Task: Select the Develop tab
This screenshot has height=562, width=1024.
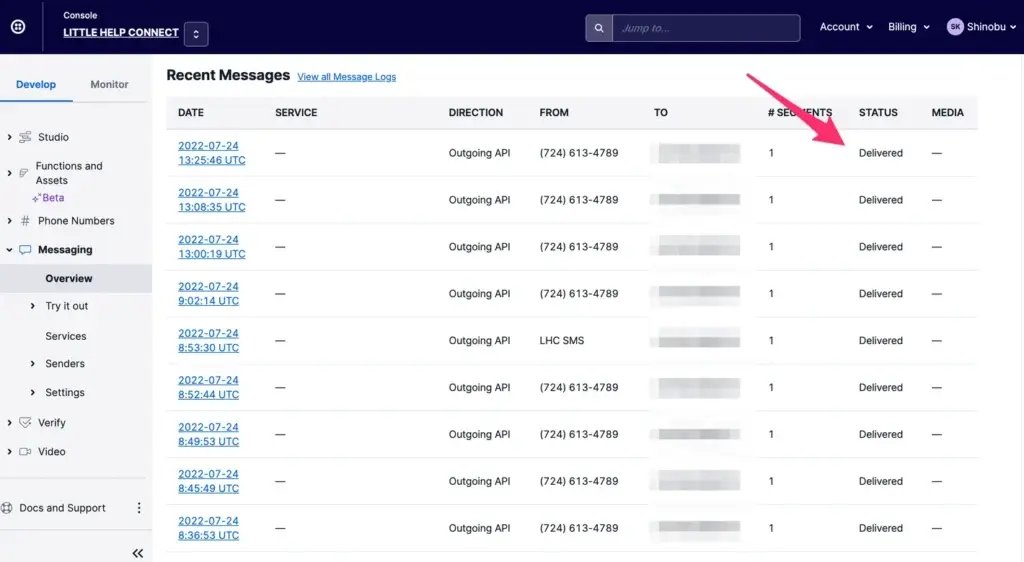Action: click(x=36, y=85)
